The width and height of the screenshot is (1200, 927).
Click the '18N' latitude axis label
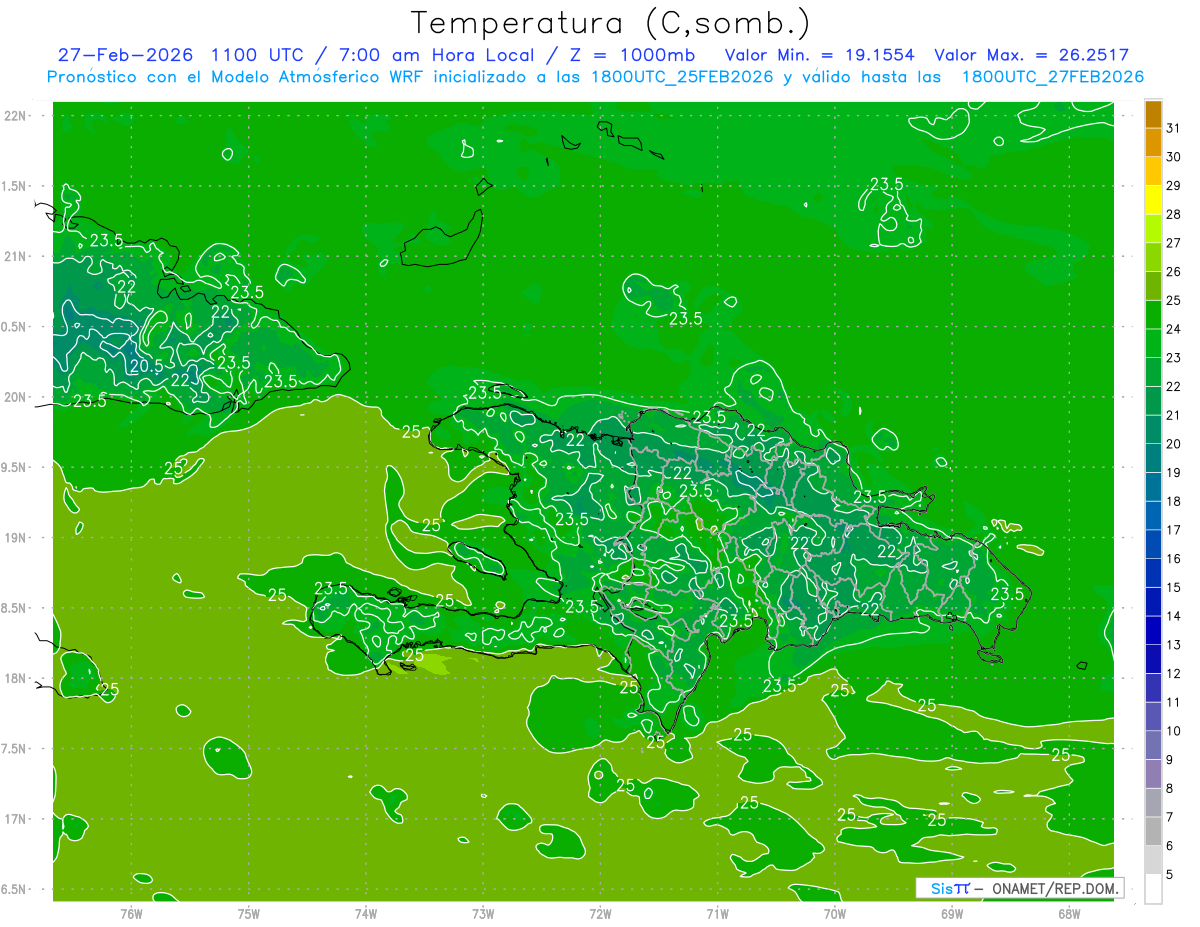pyautogui.click(x=16, y=678)
